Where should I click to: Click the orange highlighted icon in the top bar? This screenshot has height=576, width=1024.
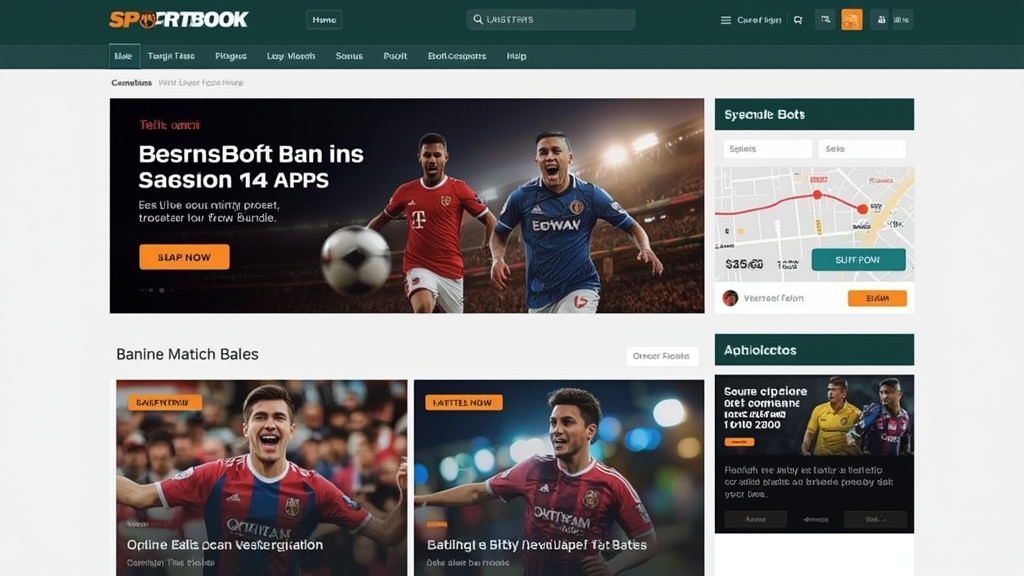tap(852, 20)
